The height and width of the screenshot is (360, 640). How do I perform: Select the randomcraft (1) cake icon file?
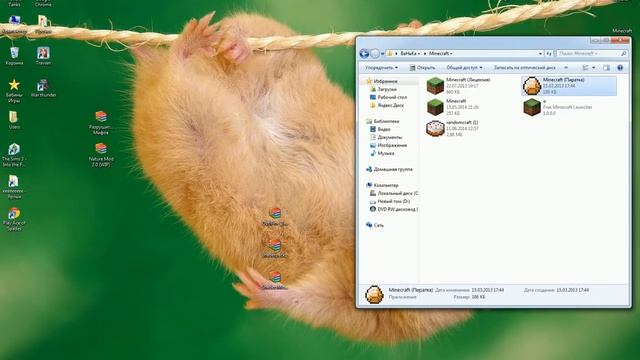[435, 128]
